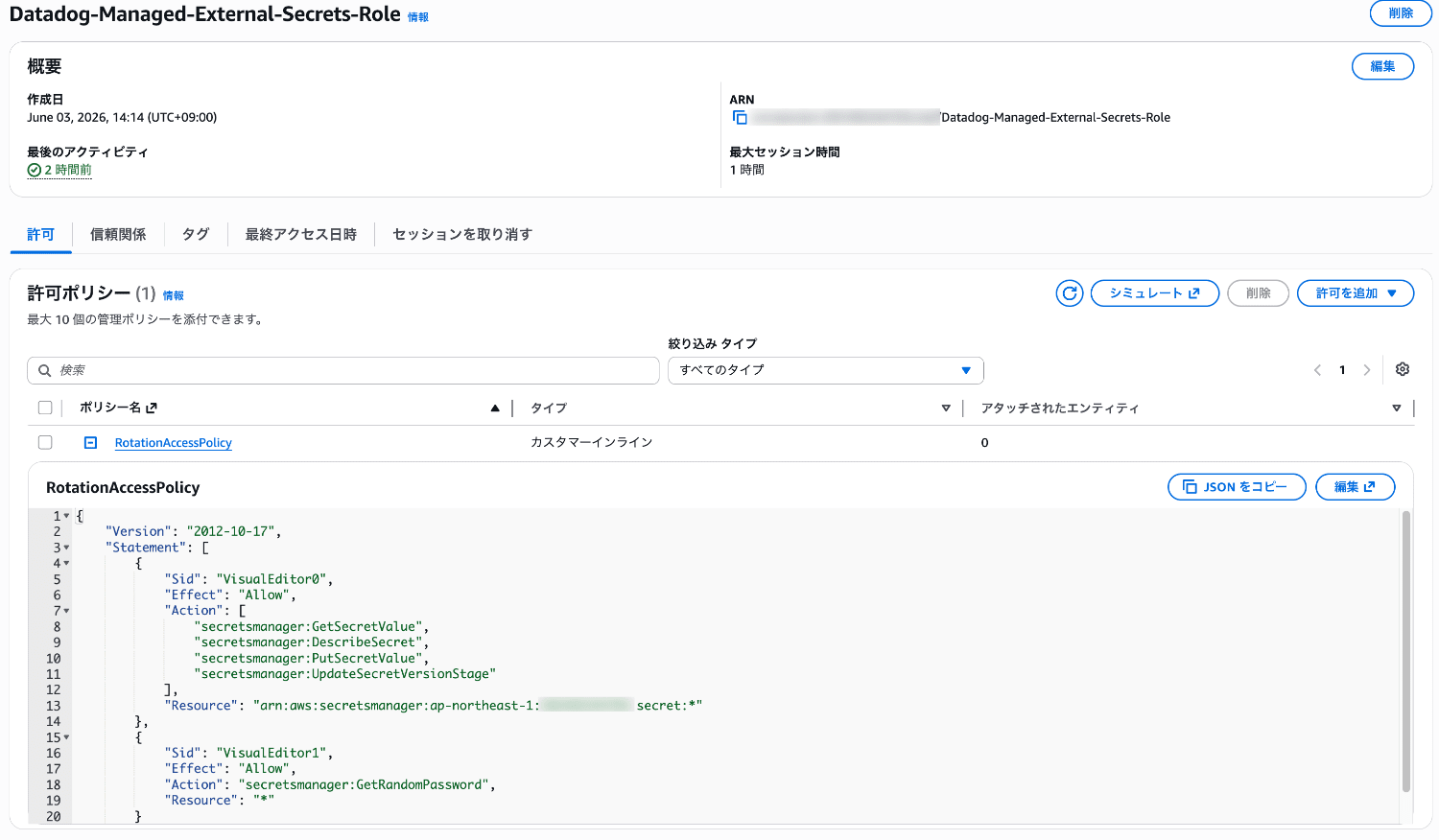The height and width of the screenshot is (840, 1439).
Task: Open the タグ tab
Action: [196, 235]
